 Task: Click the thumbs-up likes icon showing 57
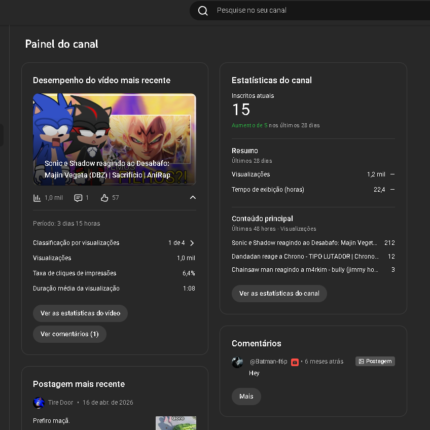point(104,198)
